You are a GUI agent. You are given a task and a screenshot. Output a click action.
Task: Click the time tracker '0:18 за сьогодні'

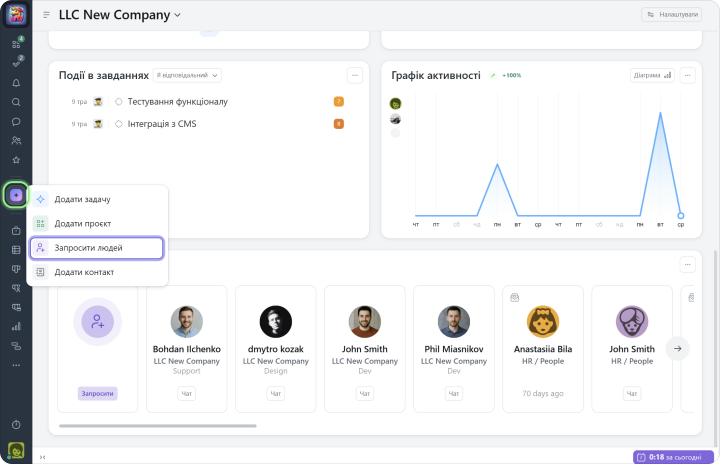(x=672, y=457)
